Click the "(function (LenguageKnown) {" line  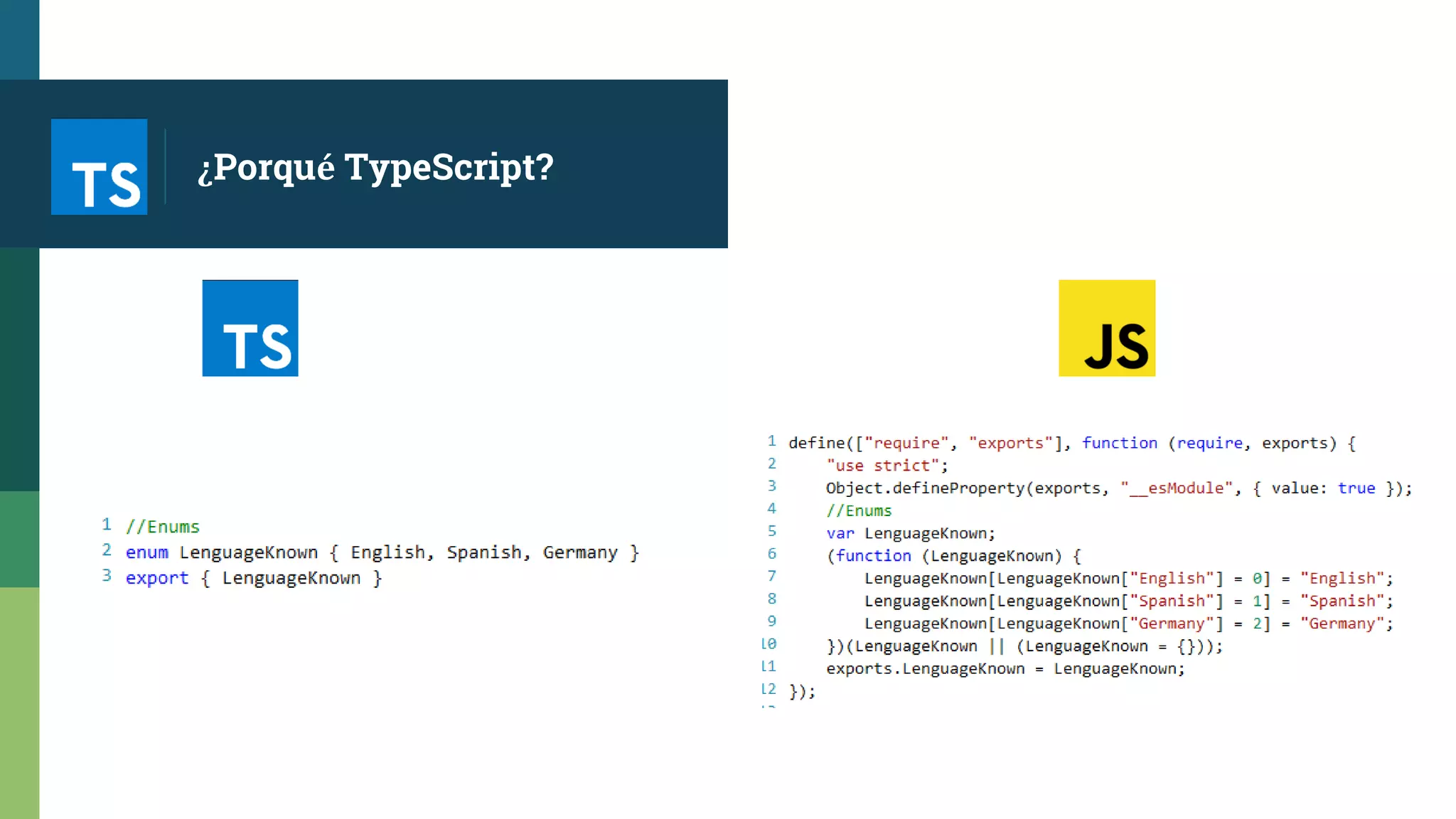click(953, 556)
